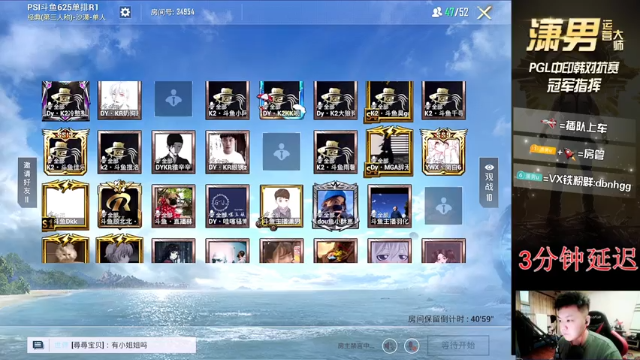Viewport: 640px width, 360px height.
Task: Click the VX铁粉群:dbnhgg banner
Action: (x=574, y=181)
